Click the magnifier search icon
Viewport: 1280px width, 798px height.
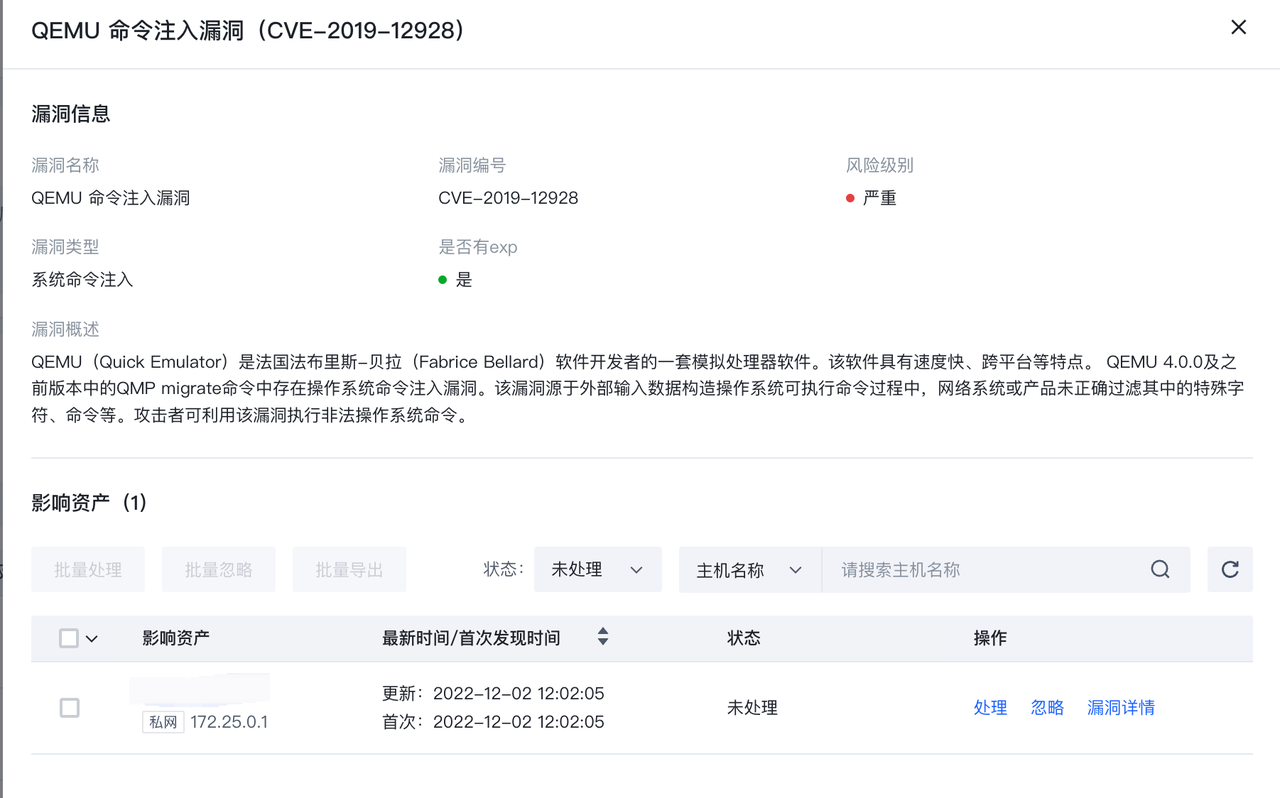click(x=1160, y=569)
